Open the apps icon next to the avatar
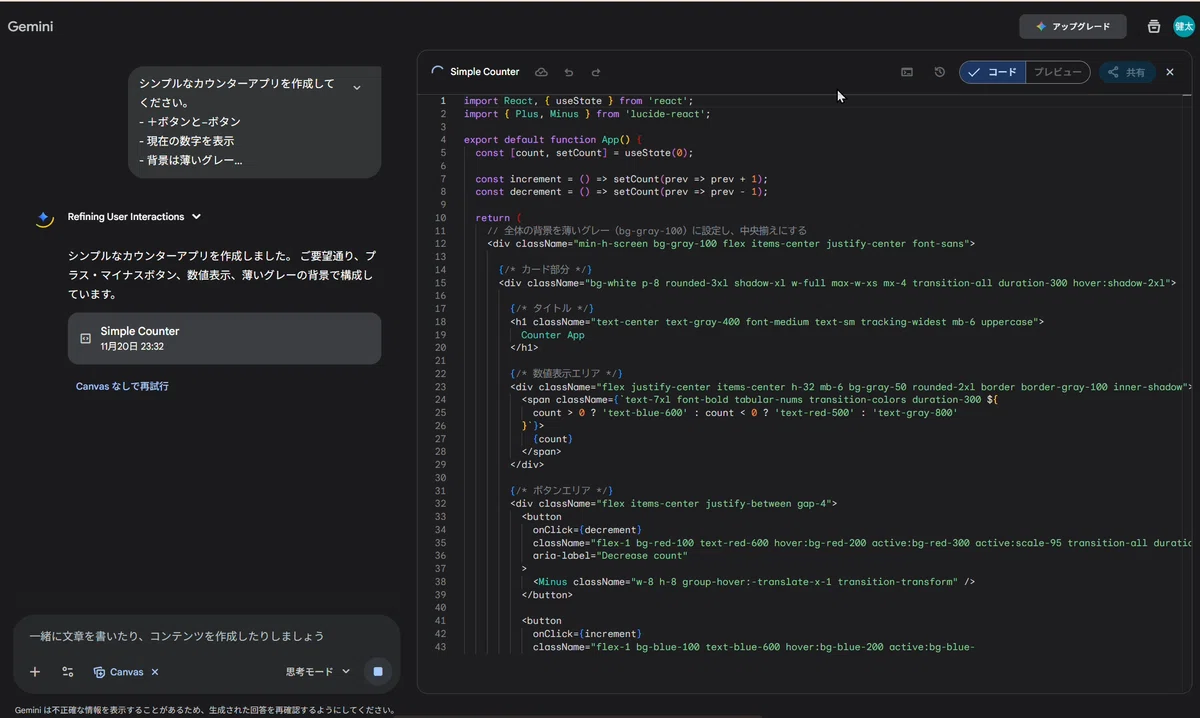 [1154, 26]
